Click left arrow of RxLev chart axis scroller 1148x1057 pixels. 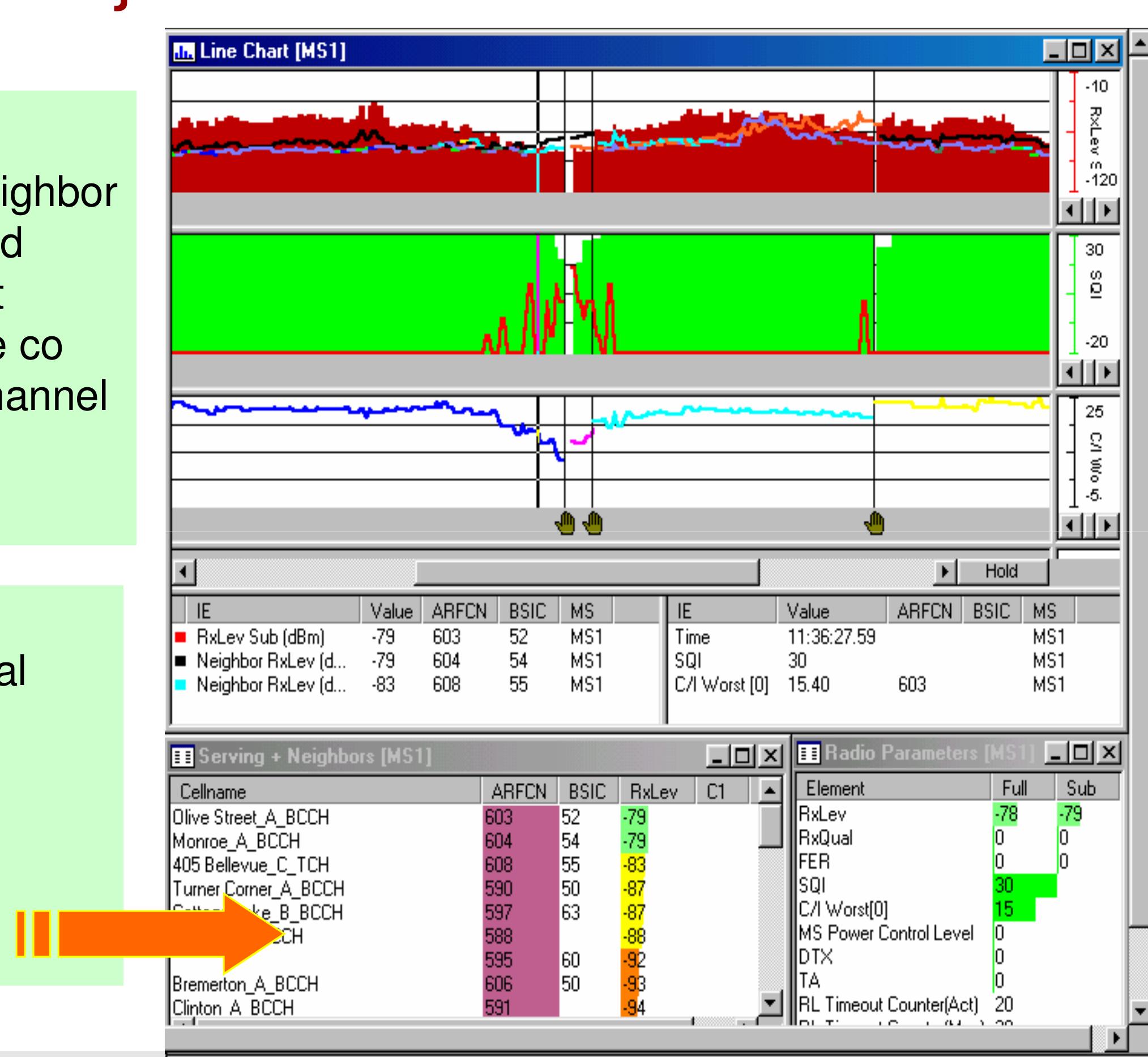tap(1069, 211)
